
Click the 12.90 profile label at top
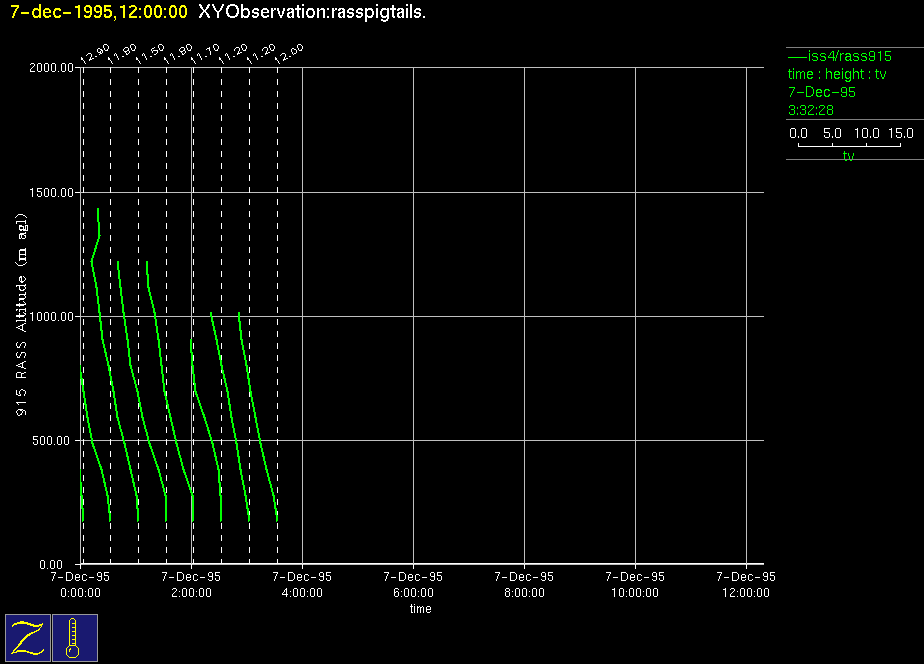point(95,54)
